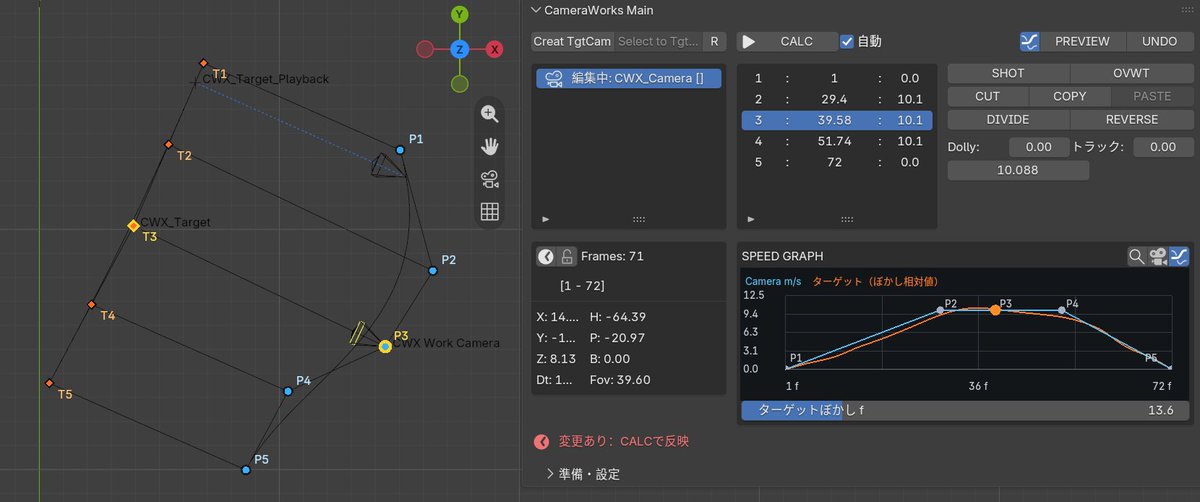The height and width of the screenshot is (502, 1200).
Task: Click camera list resize grip dots
Action: tap(639, 218)
